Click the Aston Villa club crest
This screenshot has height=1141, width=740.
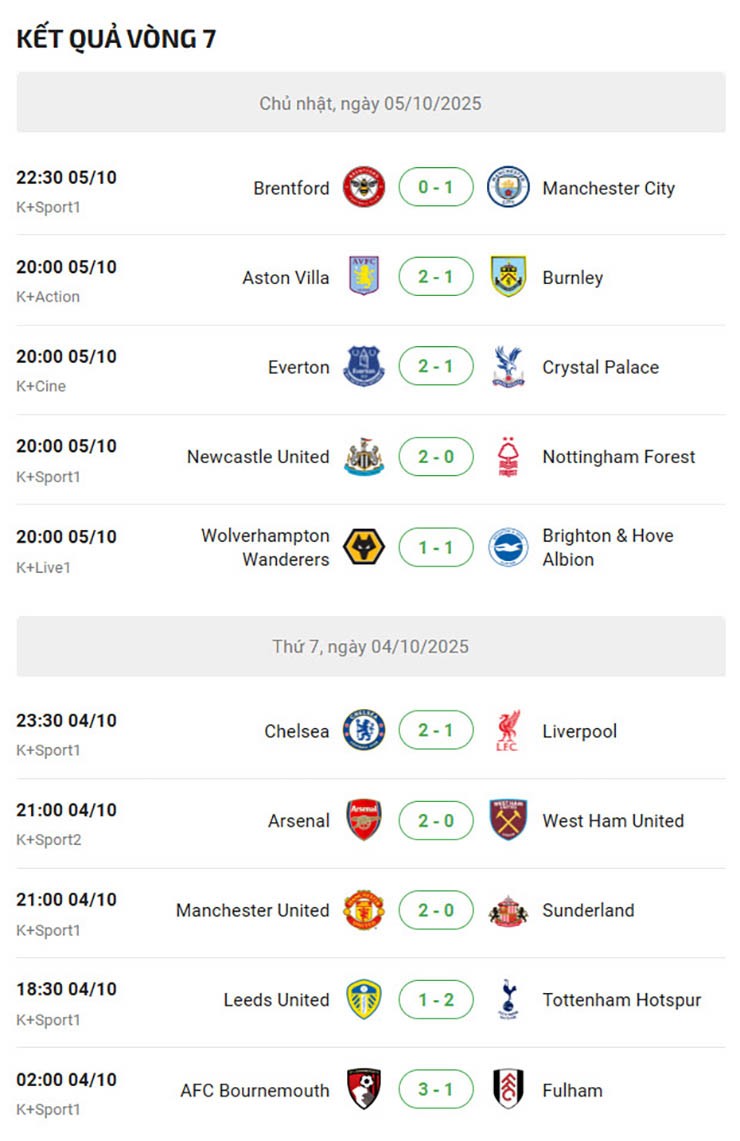364,277
